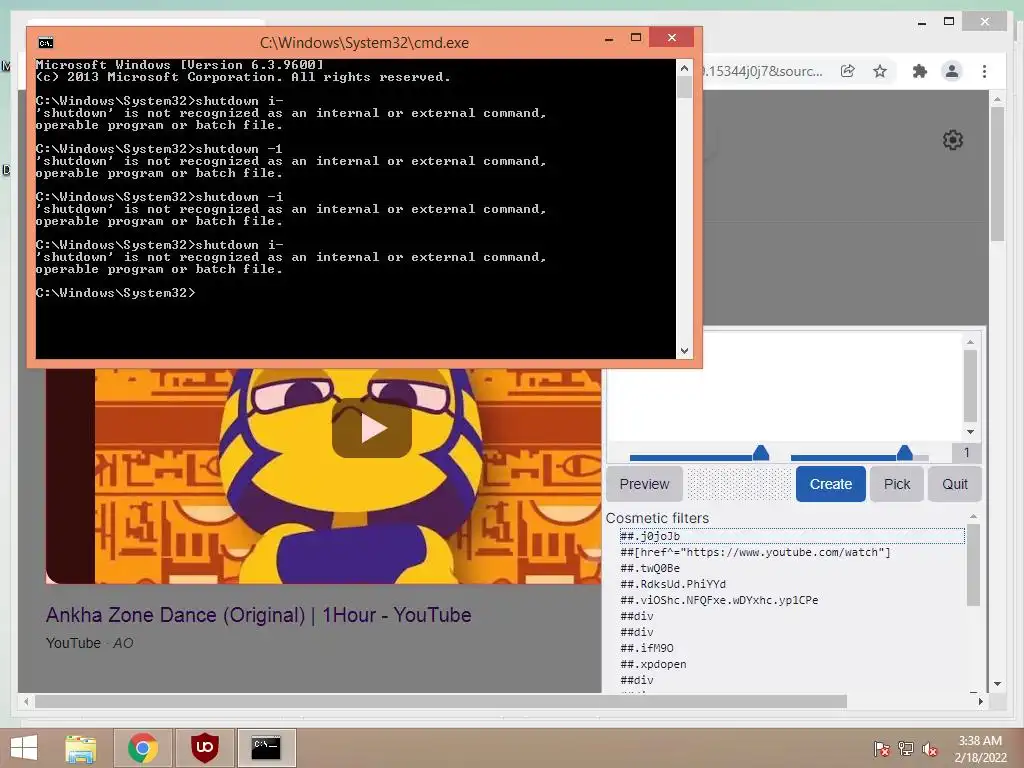This screenshot has height=768, width=1024.
Task: Open network tray icon
Action: [x=906, y=749]
